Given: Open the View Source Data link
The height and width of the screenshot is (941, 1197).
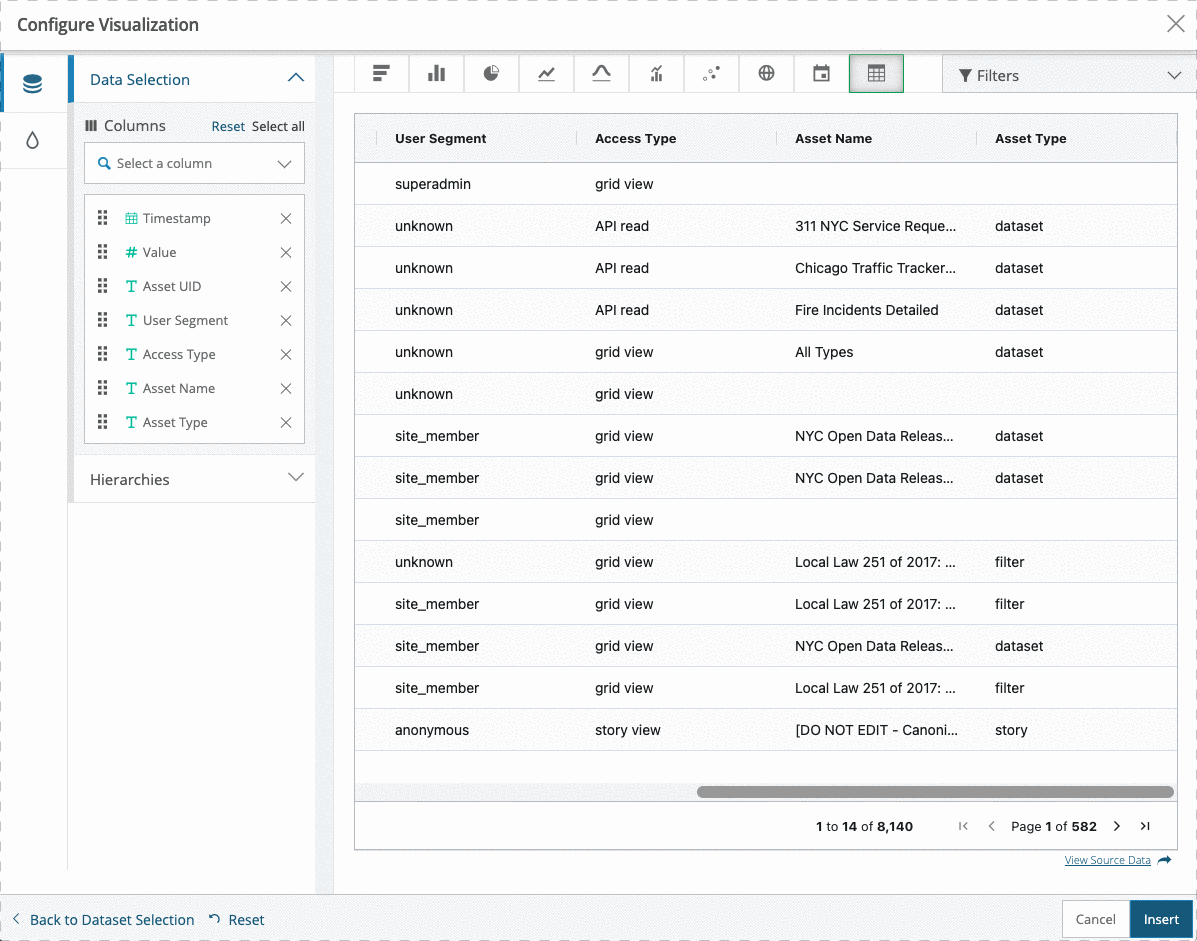Looking at the screenshot, I should tap(1107, 860).
